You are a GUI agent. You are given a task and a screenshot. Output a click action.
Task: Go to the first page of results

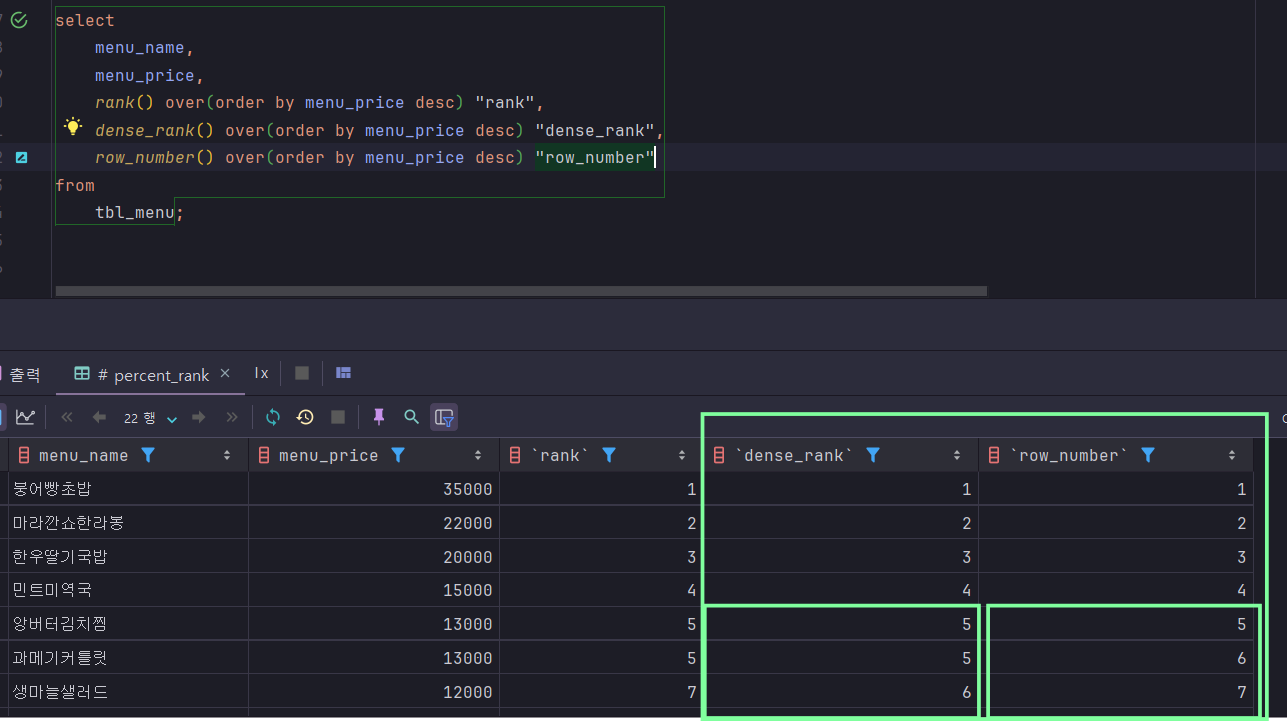point(67,417)
